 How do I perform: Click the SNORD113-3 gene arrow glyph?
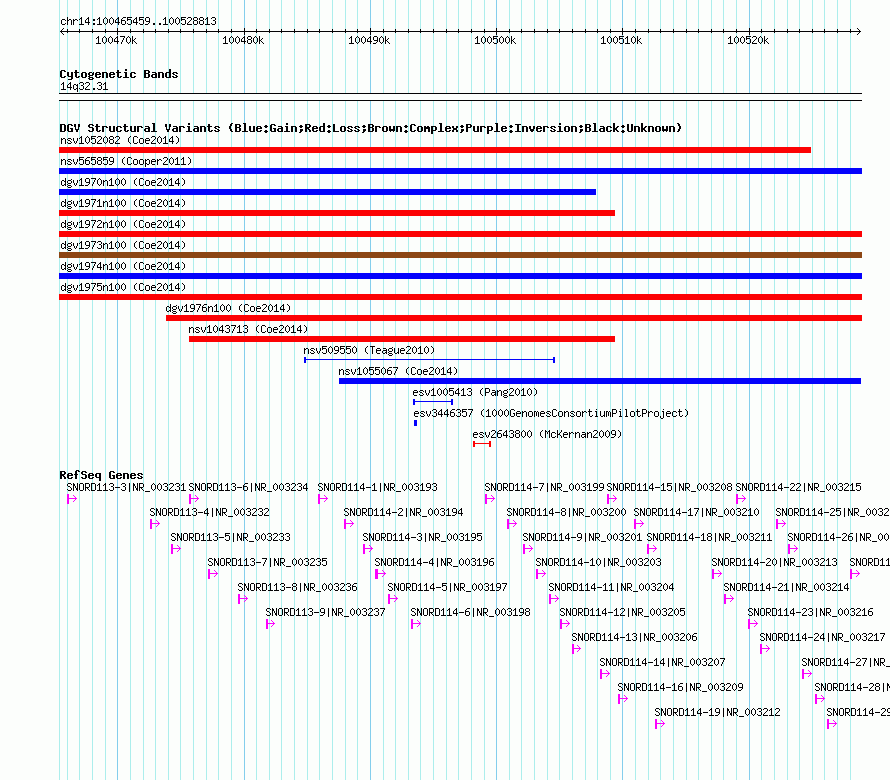pyautogui.click(x=72, y=499)
